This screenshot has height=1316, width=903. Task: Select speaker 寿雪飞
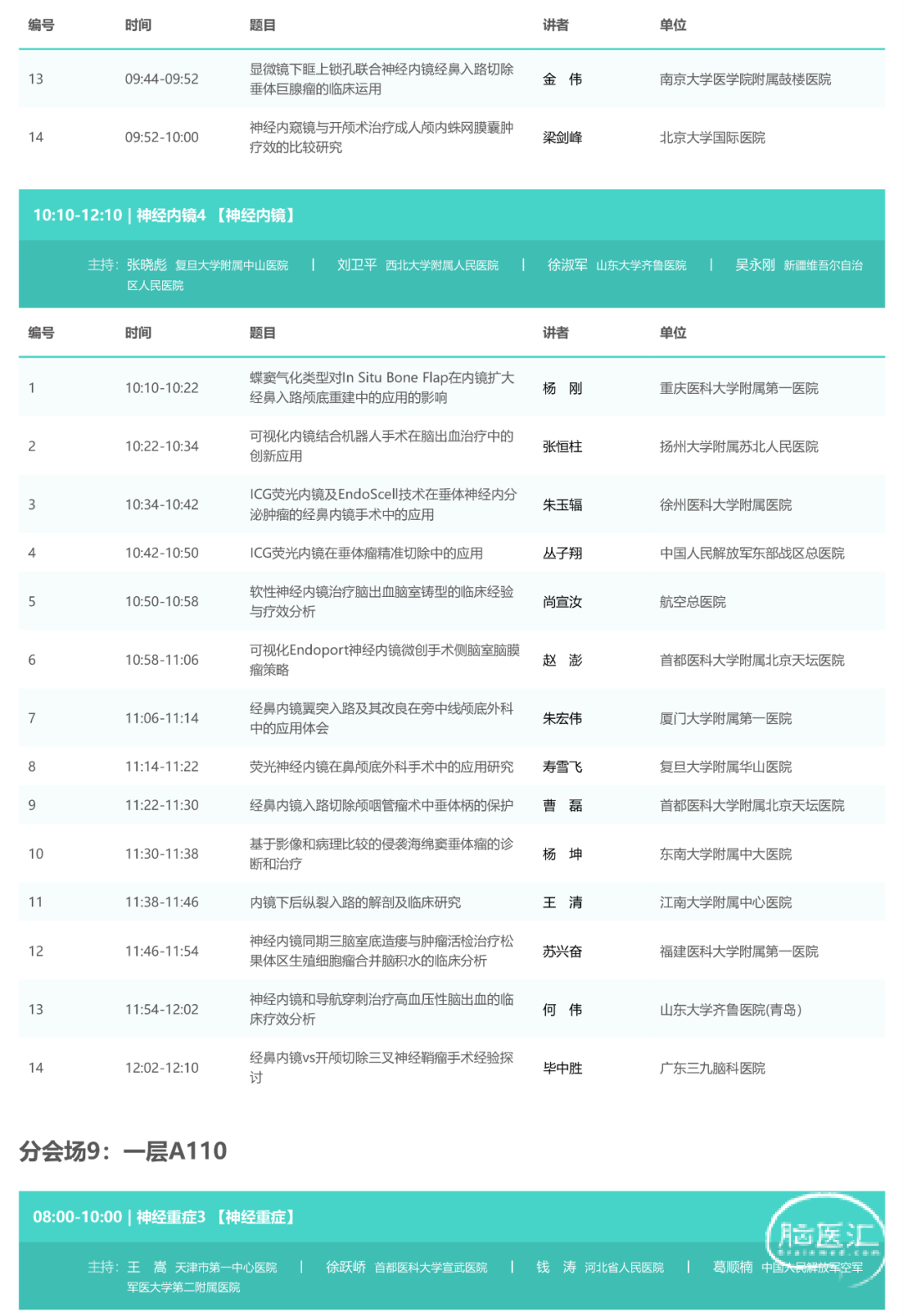[x=563, y=768]
